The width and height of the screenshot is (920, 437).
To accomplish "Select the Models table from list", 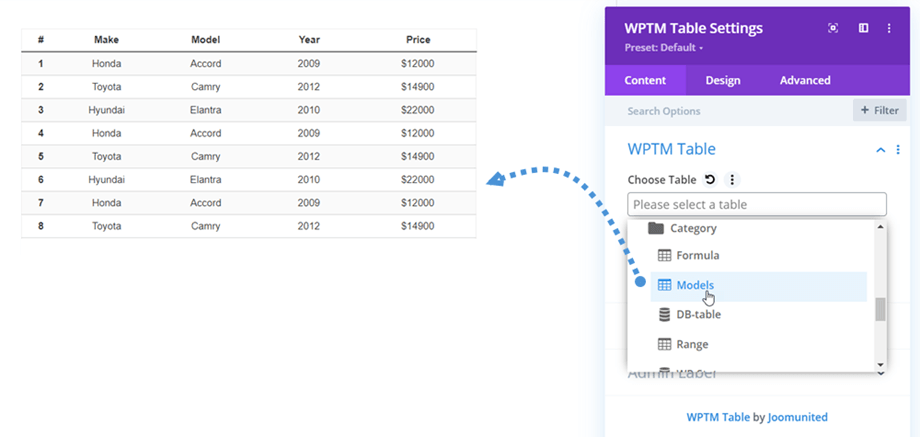I will 695,286.
